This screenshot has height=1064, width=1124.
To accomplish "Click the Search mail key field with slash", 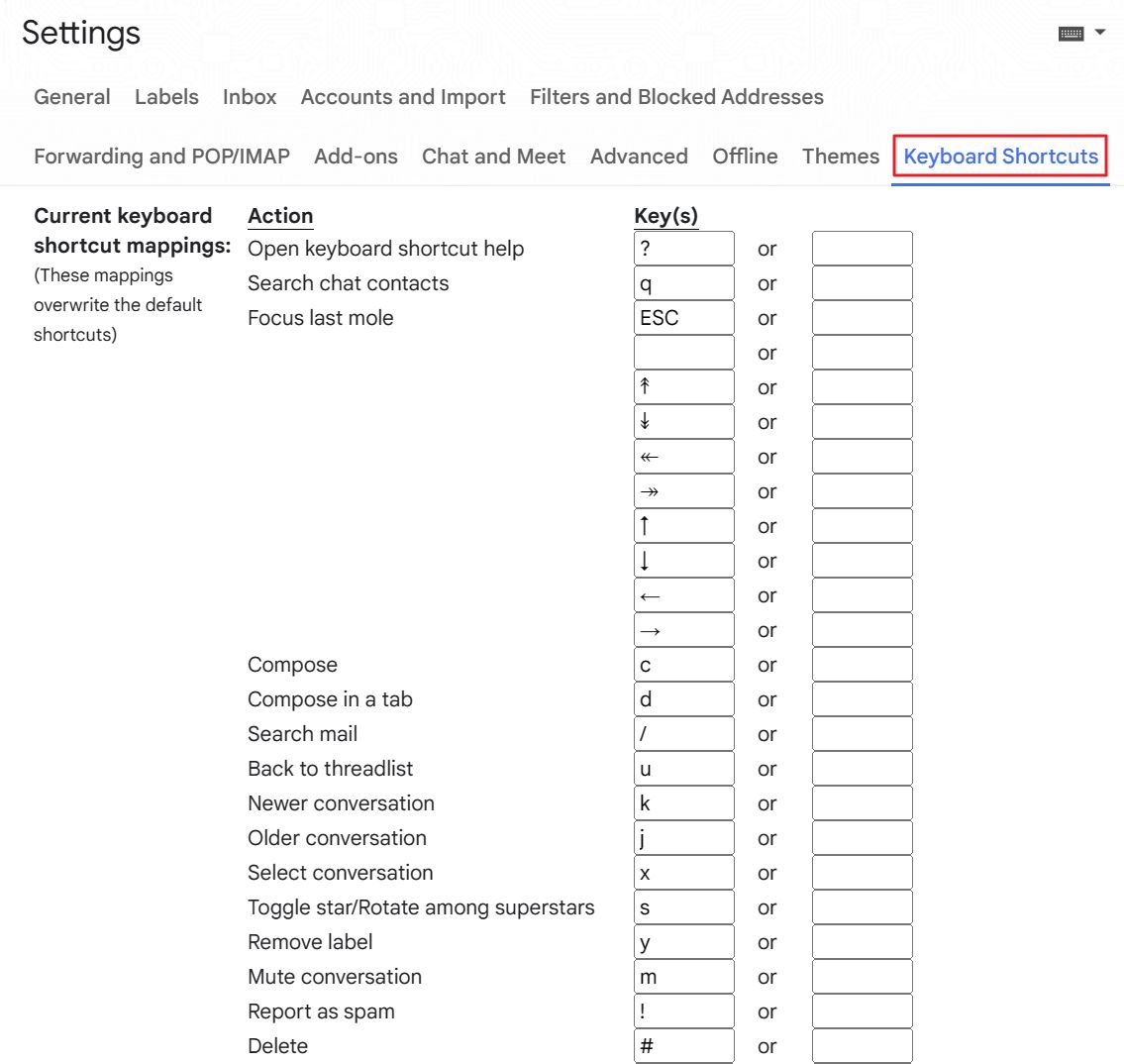I will point(684,733).
